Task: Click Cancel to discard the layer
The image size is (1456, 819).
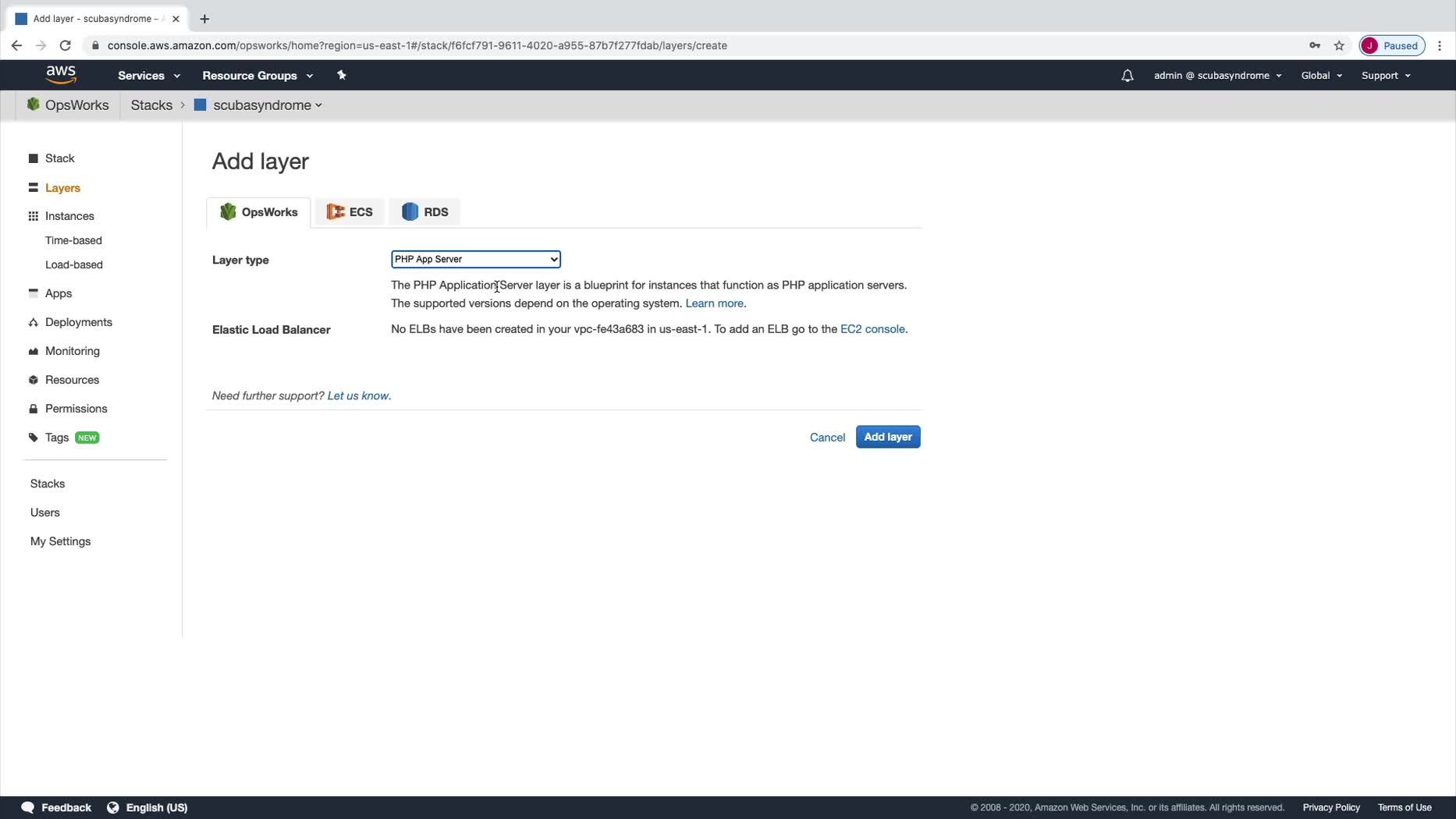Action: tap(827, 438)
